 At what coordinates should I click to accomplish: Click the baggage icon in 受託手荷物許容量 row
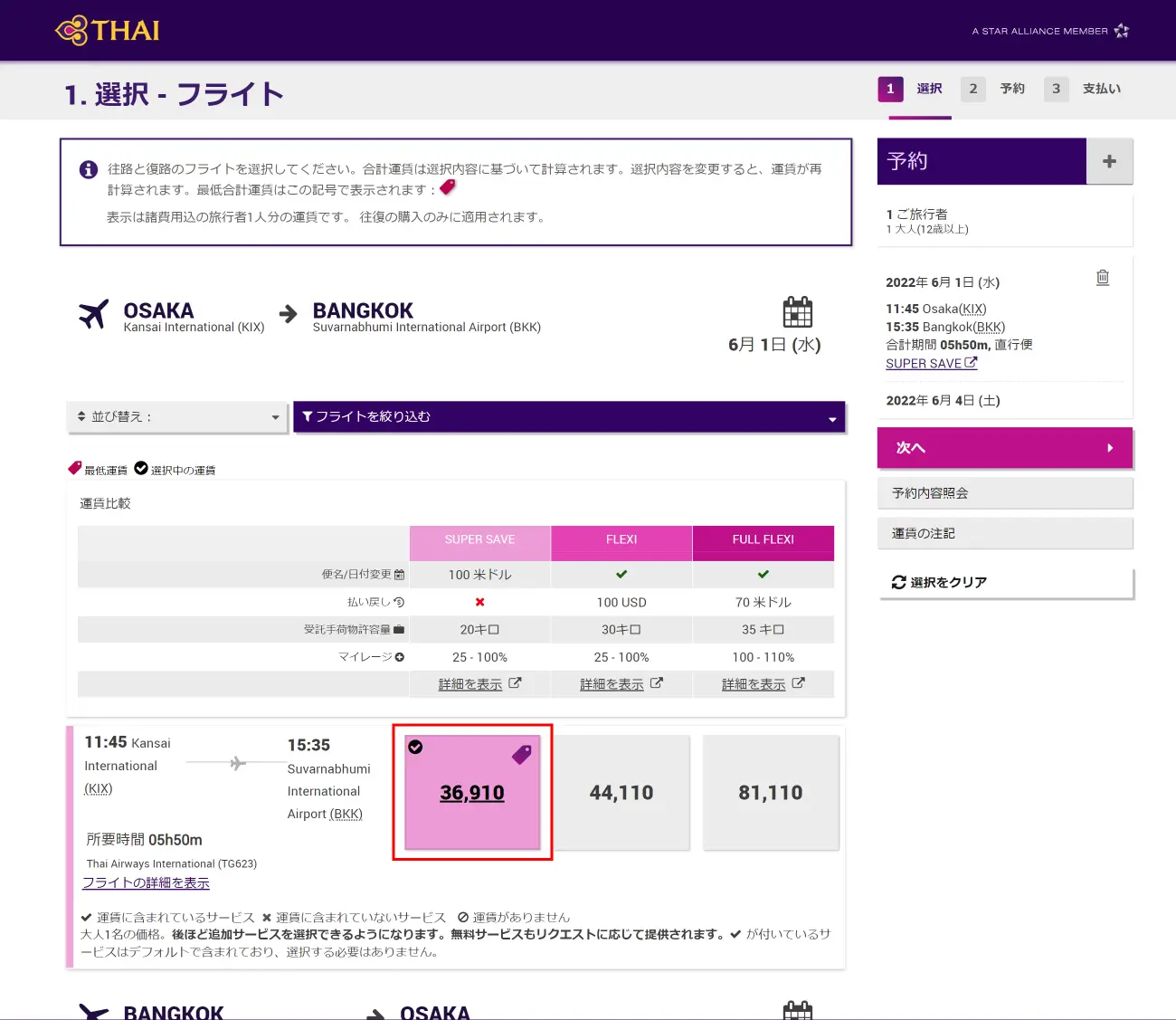(x=399, y=629)
